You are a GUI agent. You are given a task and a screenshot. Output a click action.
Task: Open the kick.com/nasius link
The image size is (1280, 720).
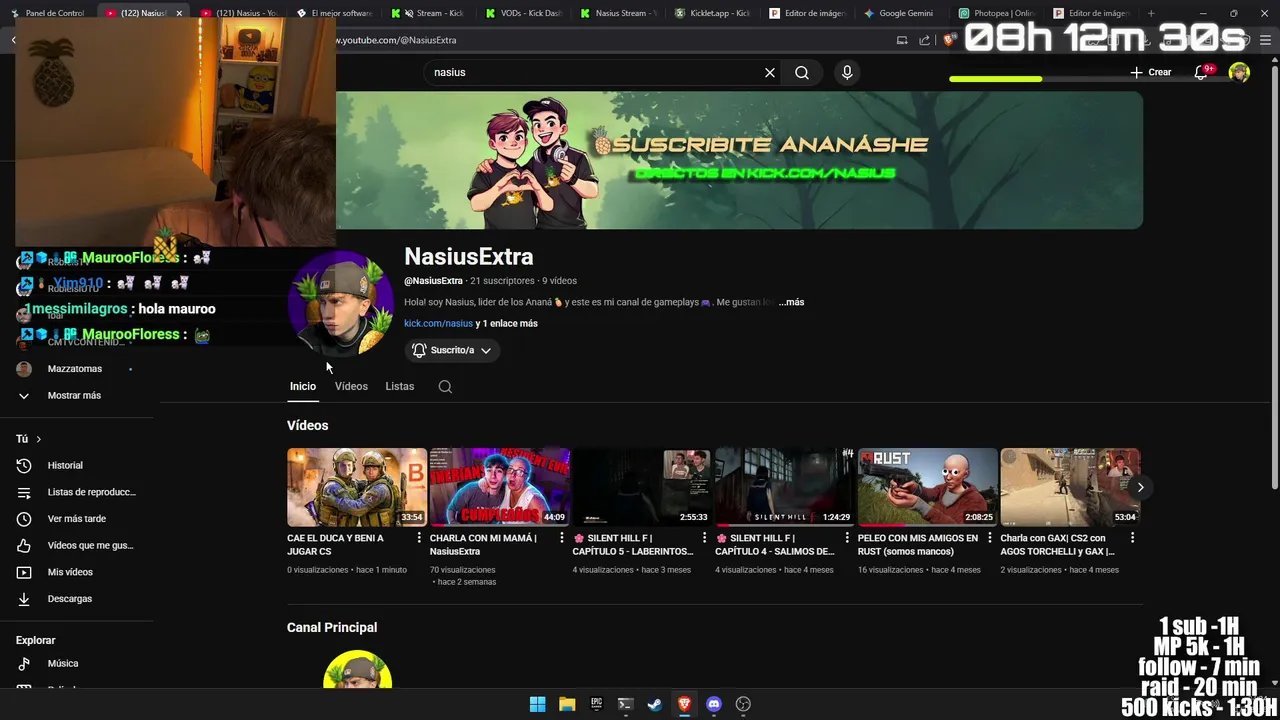(x=438, y=323)
